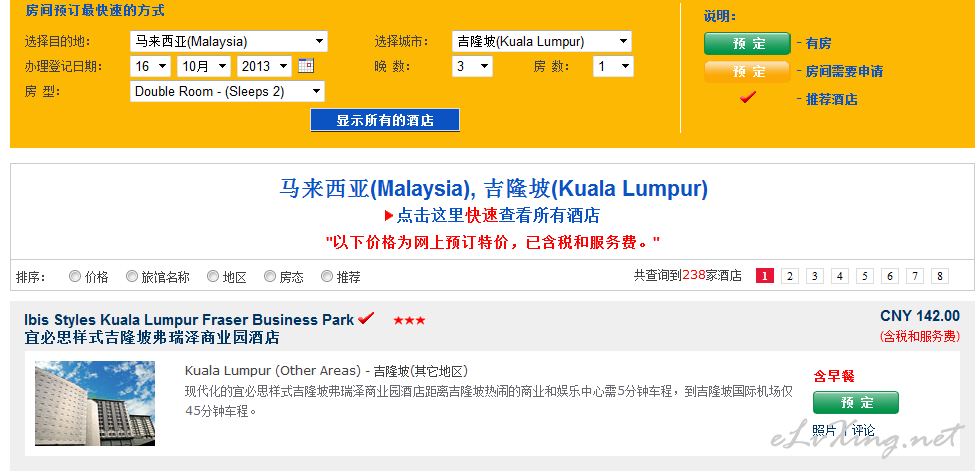
Task: Go to results page 2
Action: pos(790,276)
